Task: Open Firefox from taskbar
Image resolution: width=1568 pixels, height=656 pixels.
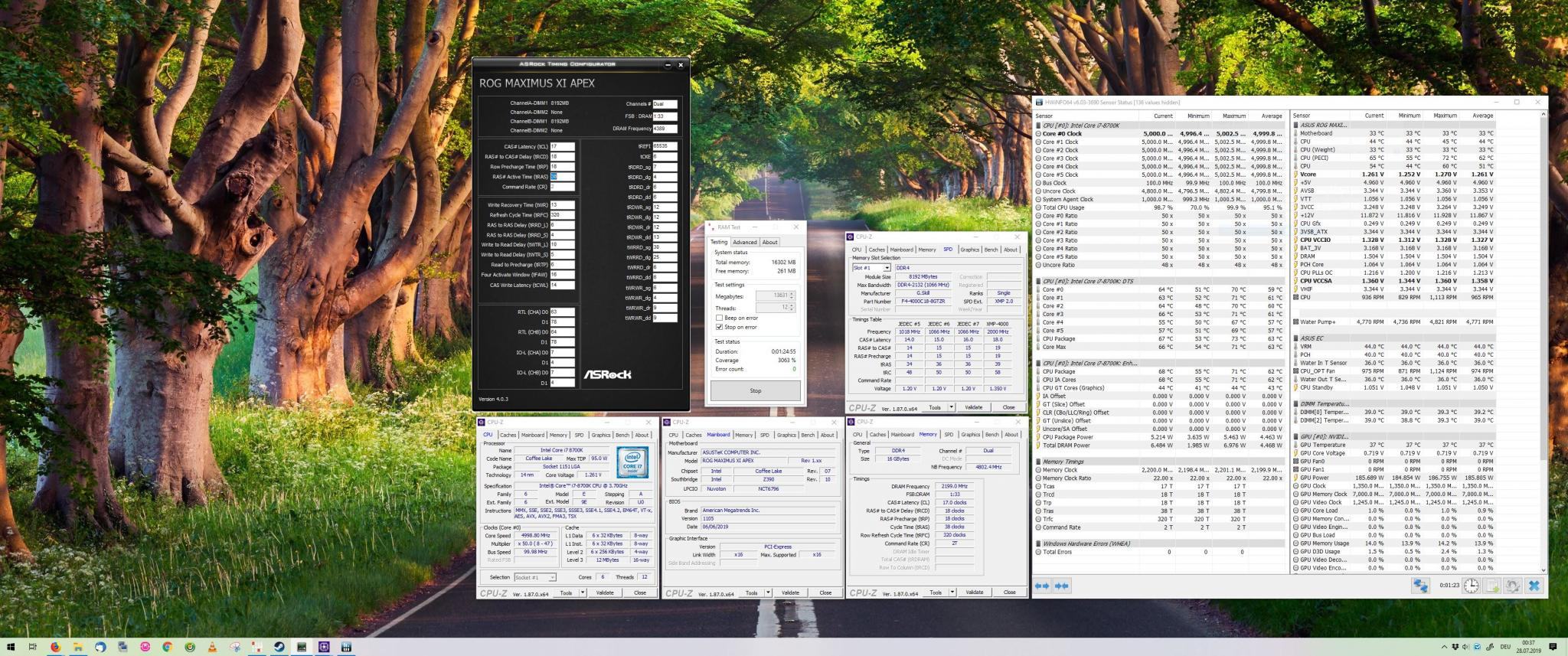Action: (55, 647)
